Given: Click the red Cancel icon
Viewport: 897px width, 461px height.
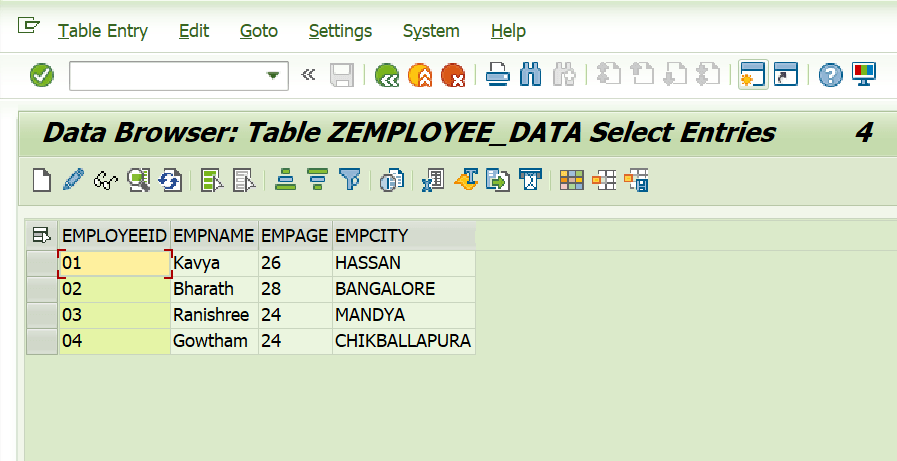Looking at the screenshot, I should (453, 75).
